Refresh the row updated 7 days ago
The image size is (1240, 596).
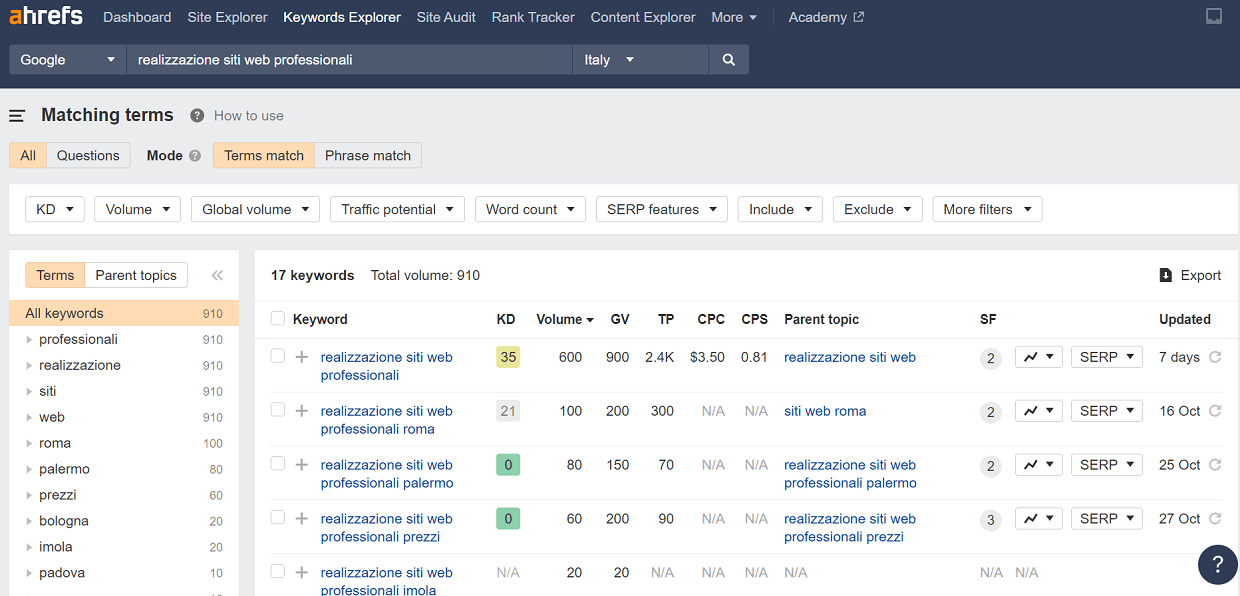(x=1215, y=357)
